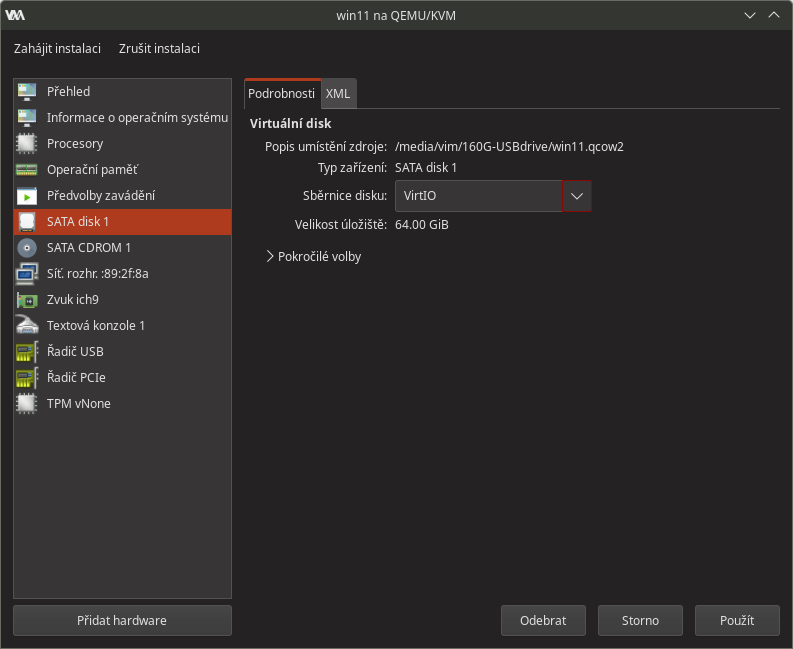
Task: Select Řadič PCIe entry
Action: pyautogui.click(x=122, y=378)
